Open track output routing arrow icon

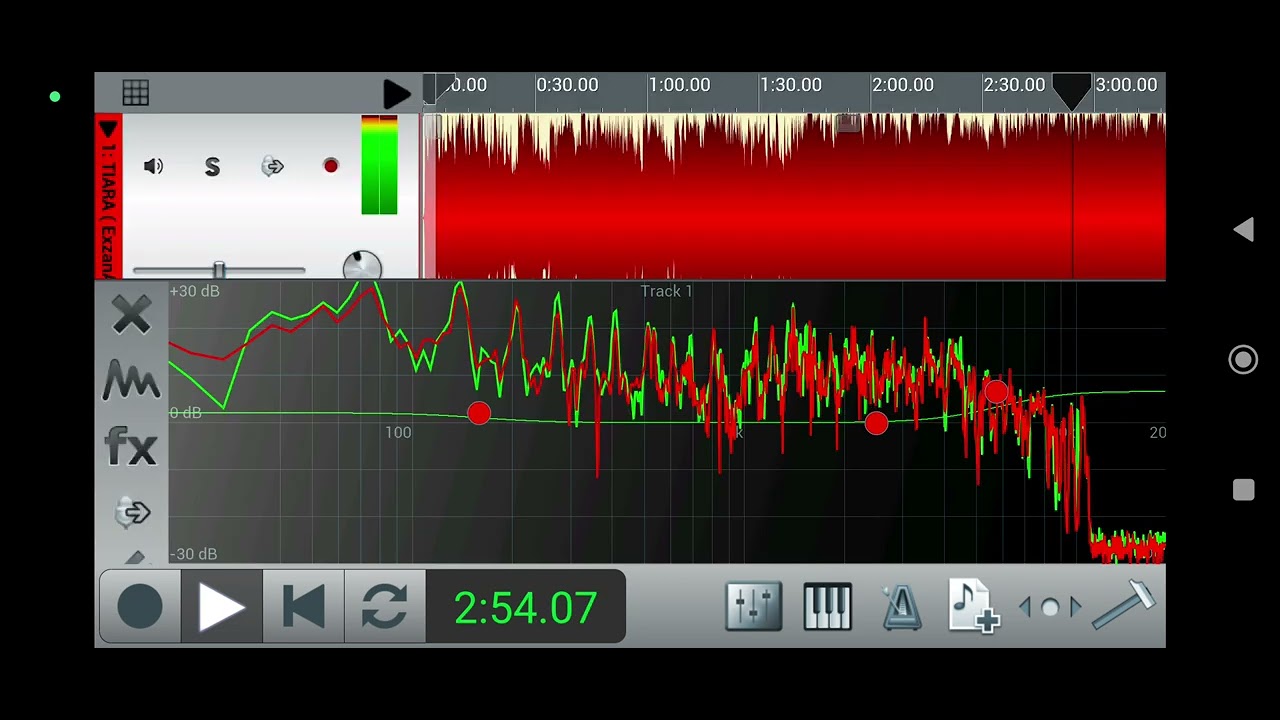(x=273, y=167)
